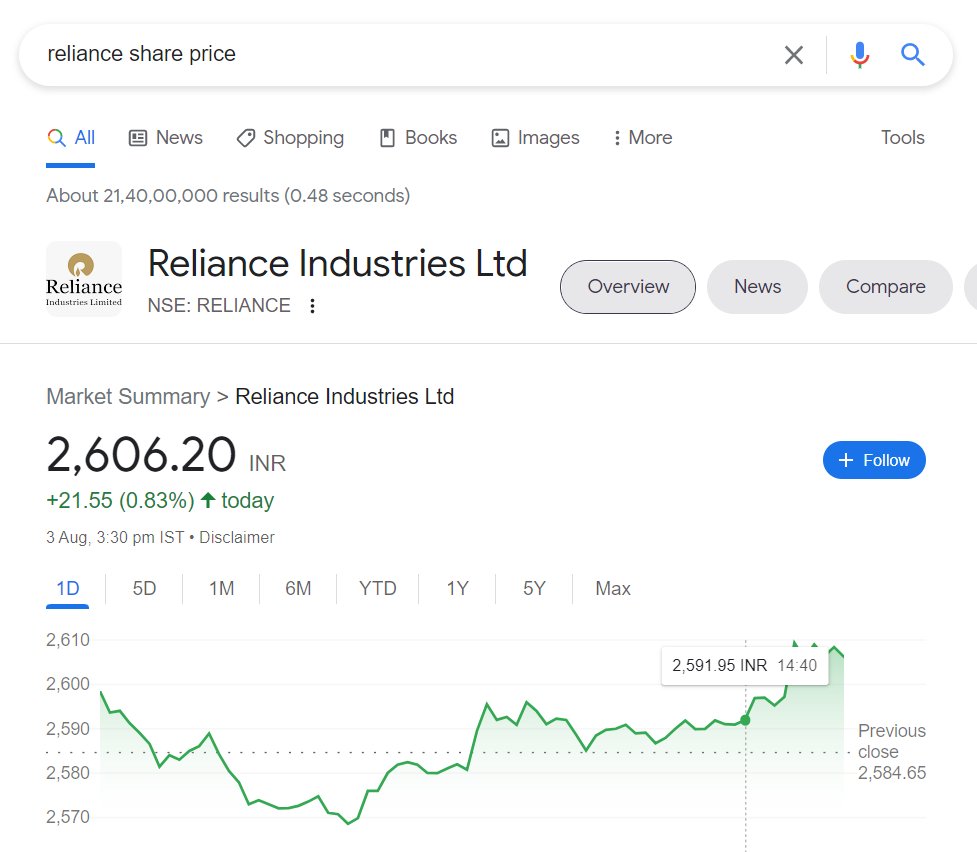
Task: Select the All results tab
Action: click(71, 138)
